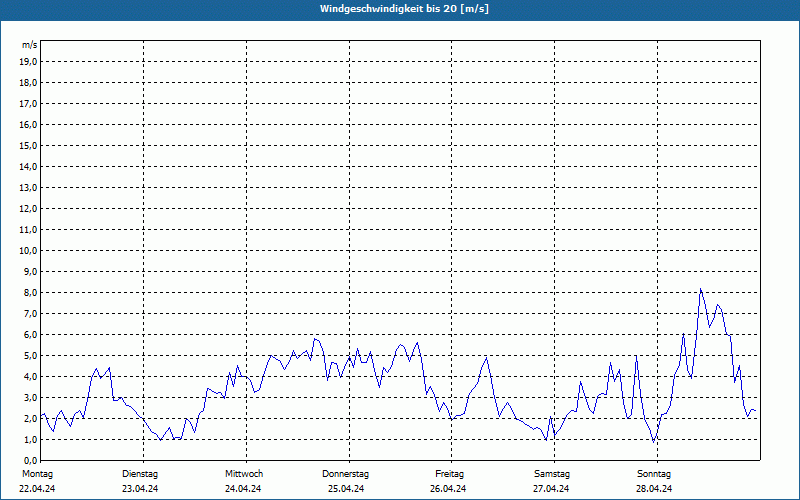
Task: Select the 9,0 y-axis label
Action: coord(29,271)
